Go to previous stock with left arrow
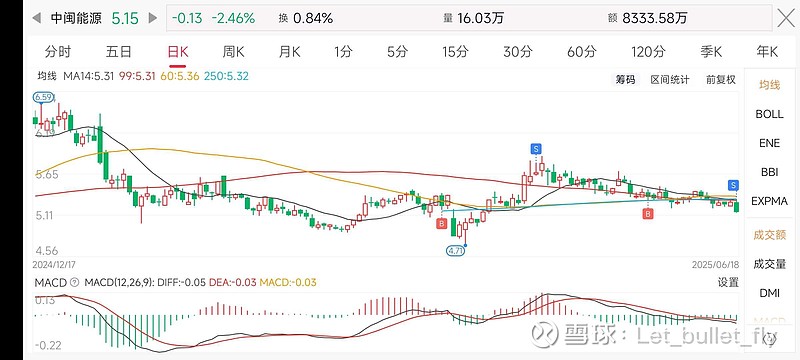The height and width of the screenshot is (360, 800). point(37,18)
